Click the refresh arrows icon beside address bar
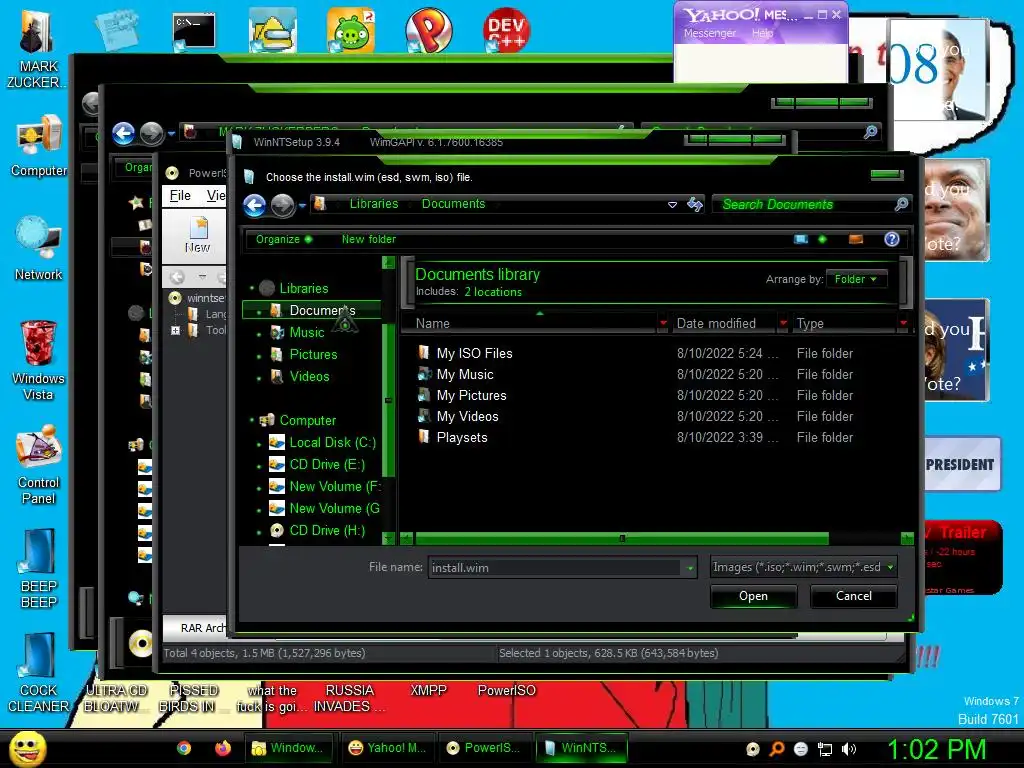1024x768 pixels. pos(694,205)
